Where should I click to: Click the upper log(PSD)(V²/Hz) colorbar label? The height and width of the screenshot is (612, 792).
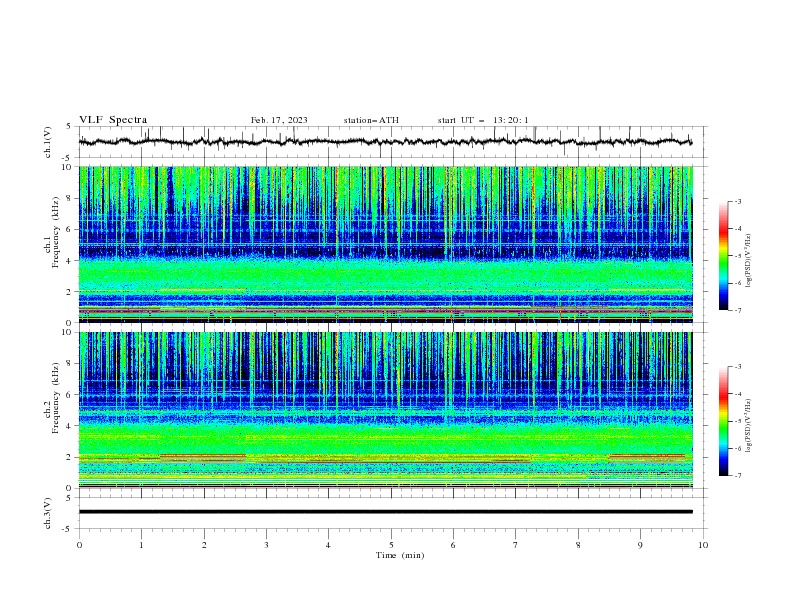(x=748, y=261)
